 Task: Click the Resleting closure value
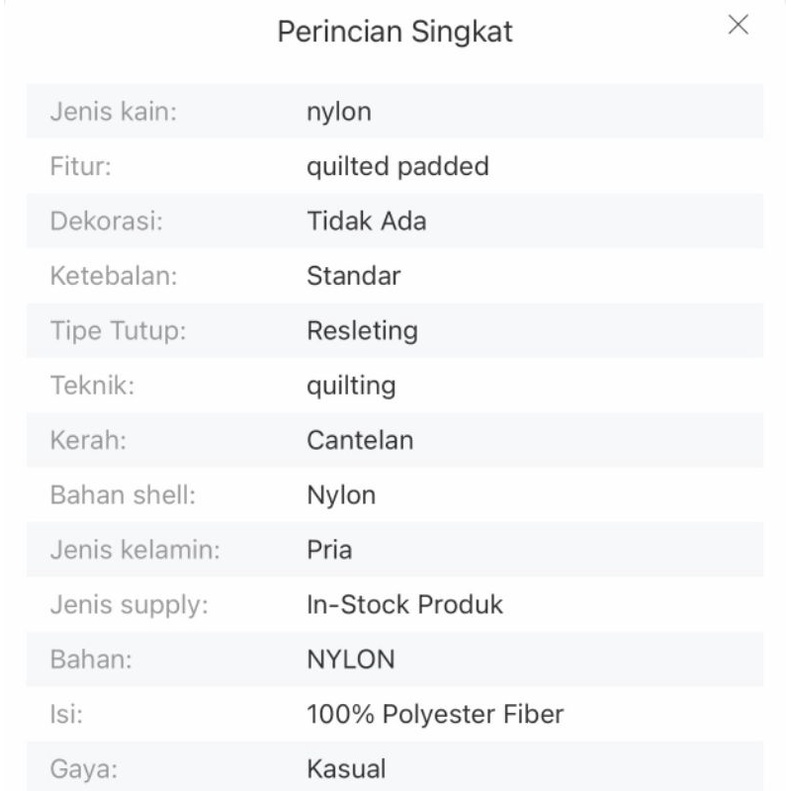[x=362, y=330]
